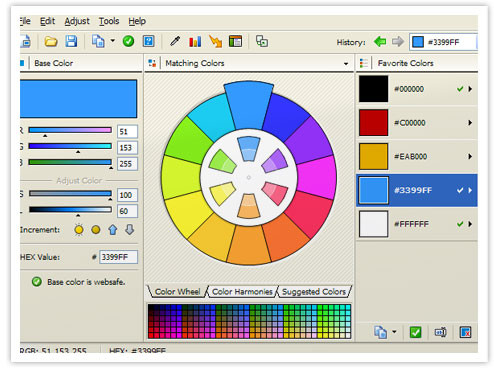Switch to the Color Wheel tab
The height and width of the screenshot is (370, 494).
tap(177, 292)
